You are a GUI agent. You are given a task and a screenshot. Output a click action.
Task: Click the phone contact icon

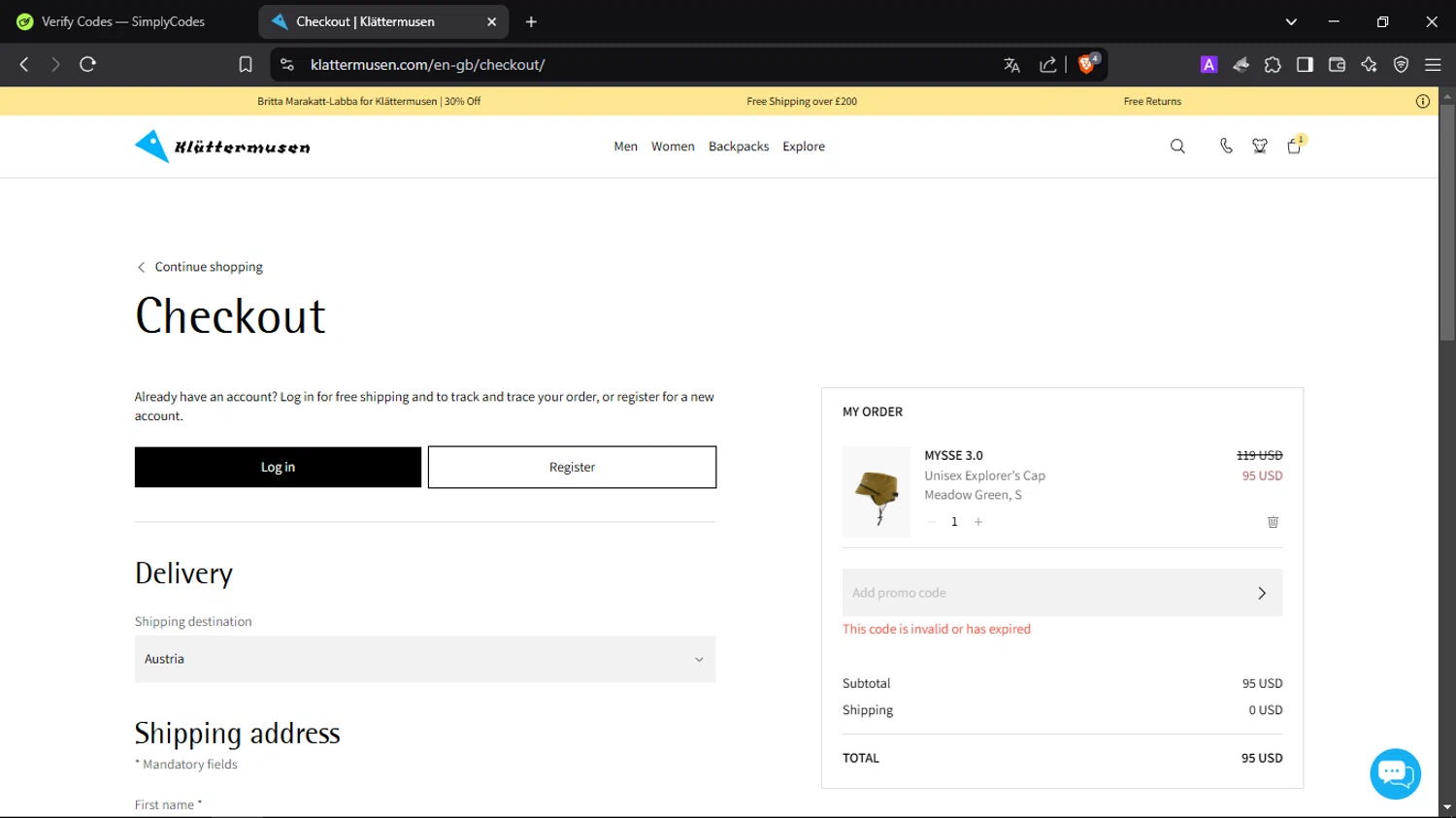click(1226, 147)
